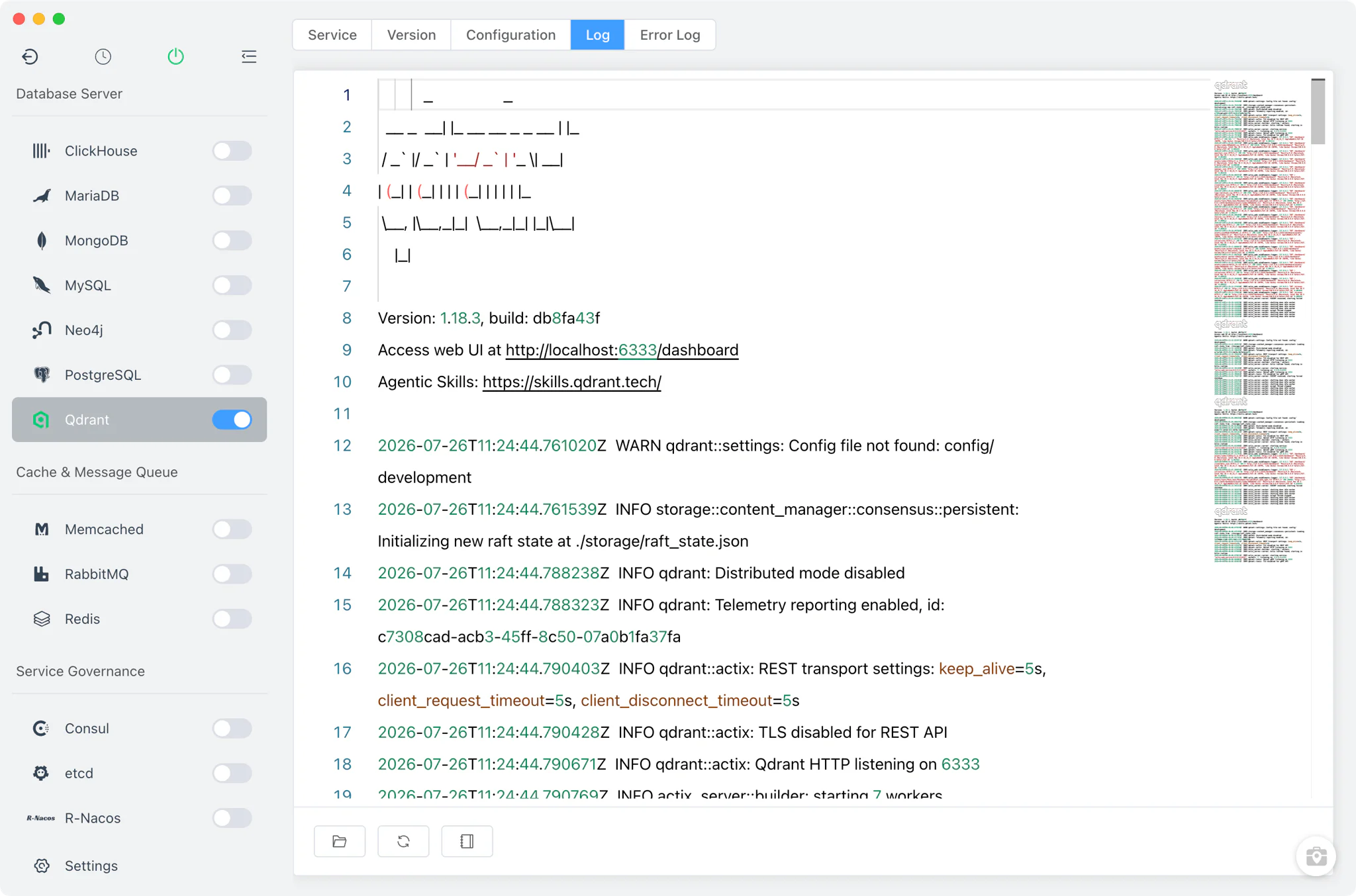Click the floating toolbox icon
The width and height of the screenshot is (1356, 896).
(1316, 856)
